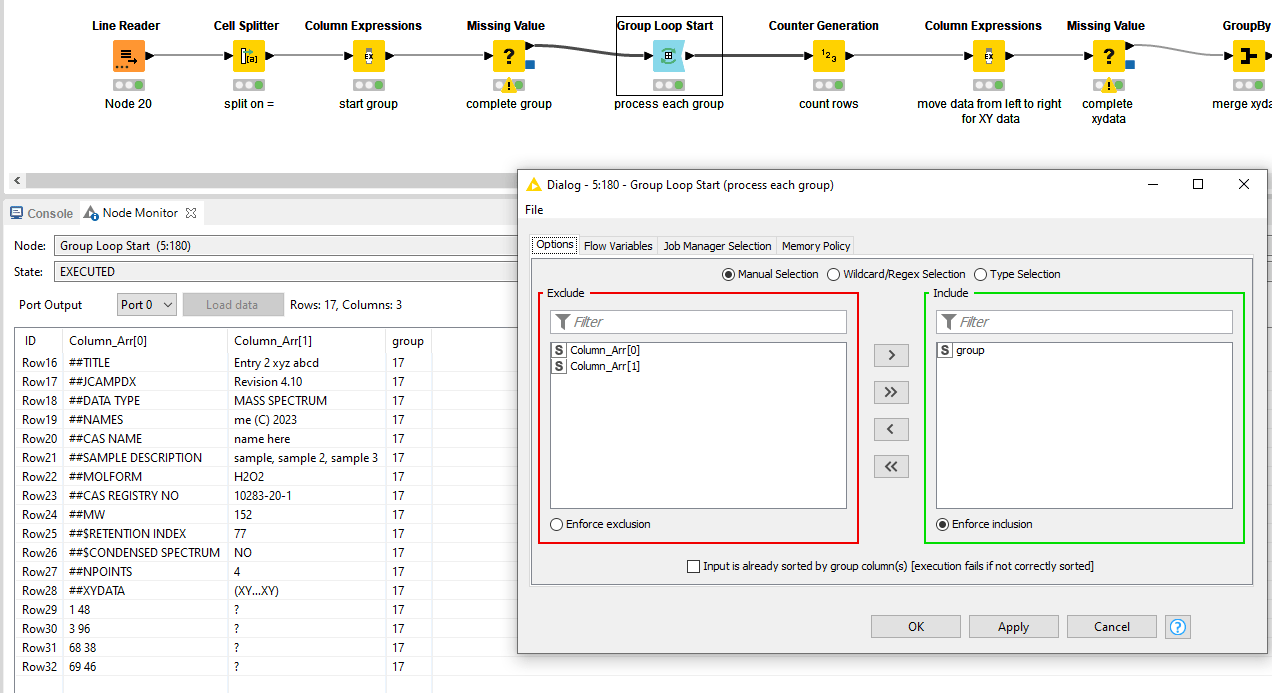Select Missing Value node labeled complete xydata

click(1109, 56)
